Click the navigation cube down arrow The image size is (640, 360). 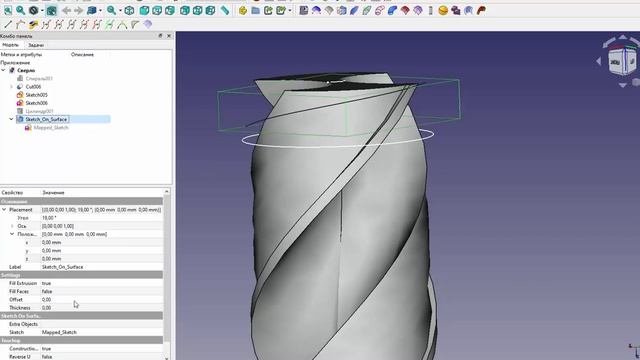[x=622, y=85]
